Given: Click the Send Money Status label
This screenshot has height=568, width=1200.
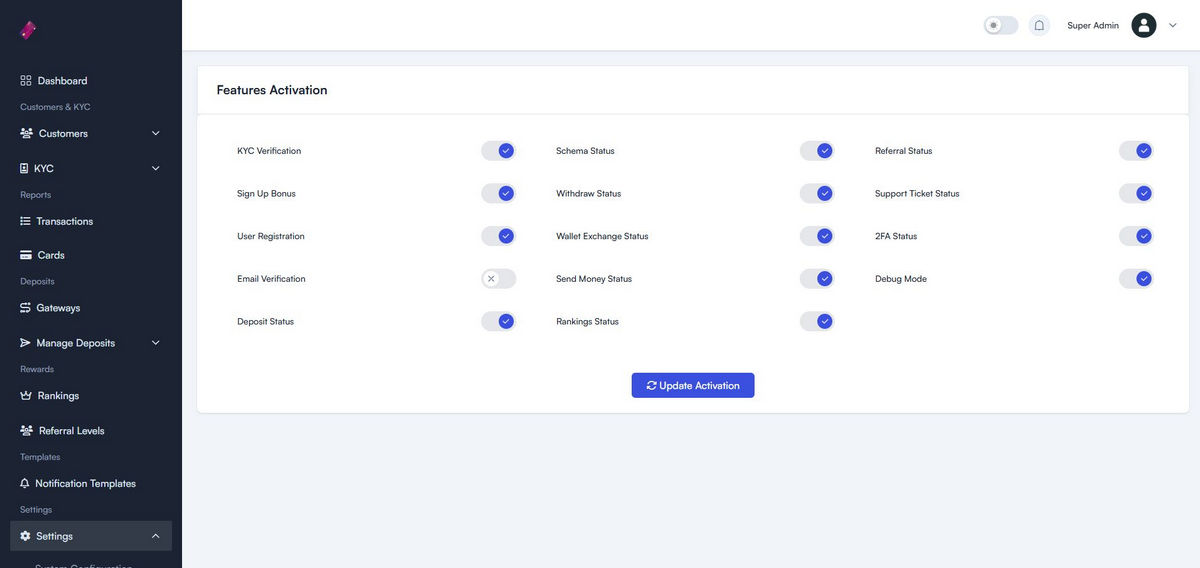Looking at the screenshot, I should (594, 279).
